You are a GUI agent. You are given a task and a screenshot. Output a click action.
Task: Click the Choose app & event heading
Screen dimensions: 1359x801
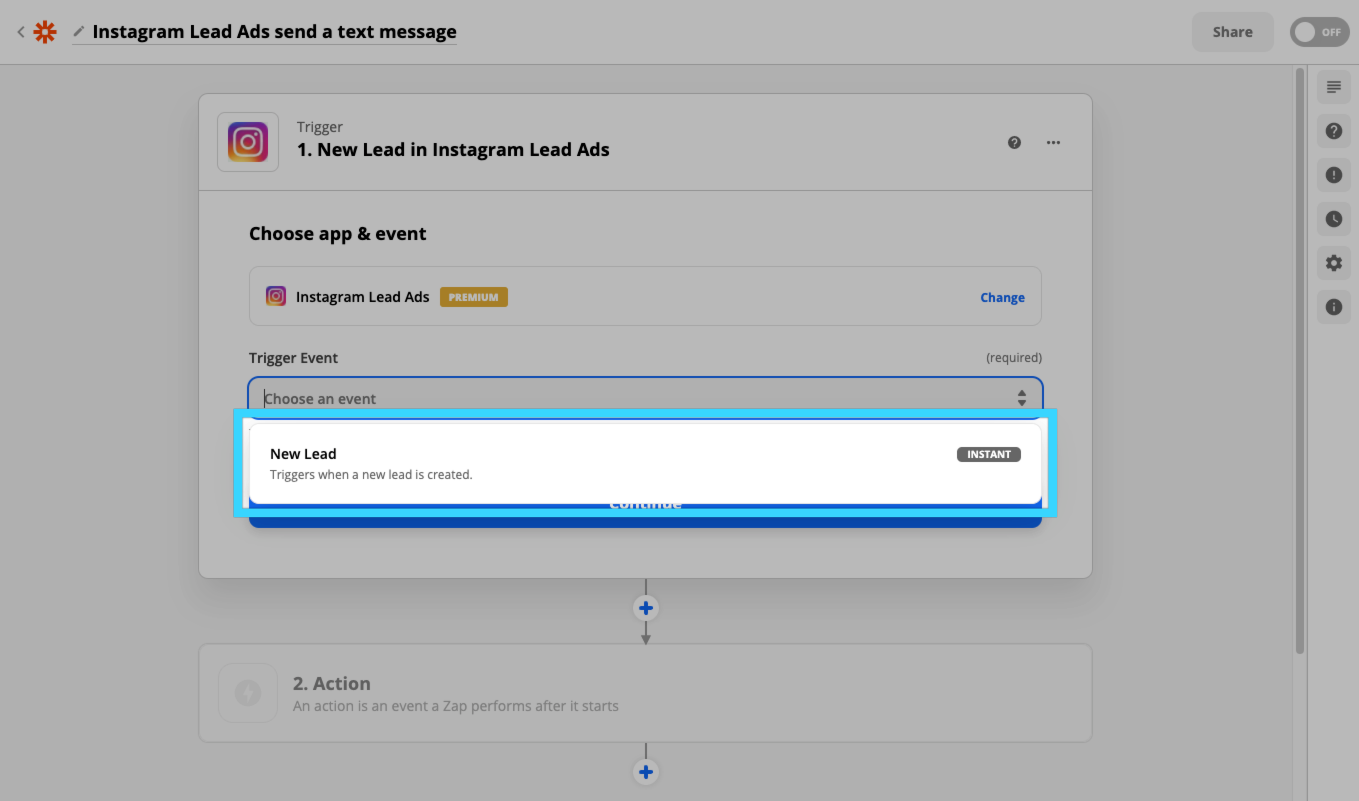click(338, 234)
